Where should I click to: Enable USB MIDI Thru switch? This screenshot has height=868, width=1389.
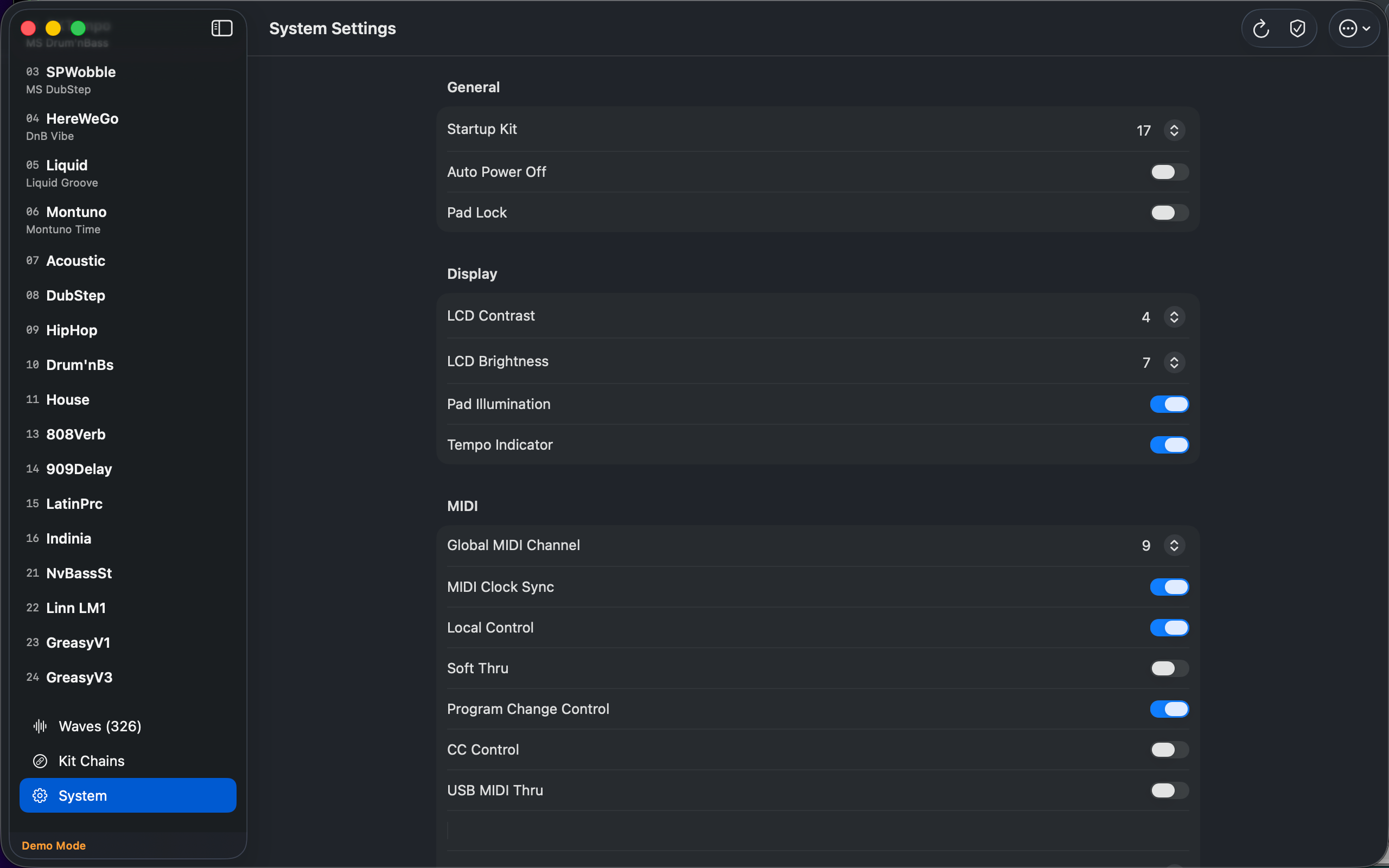1169,790
